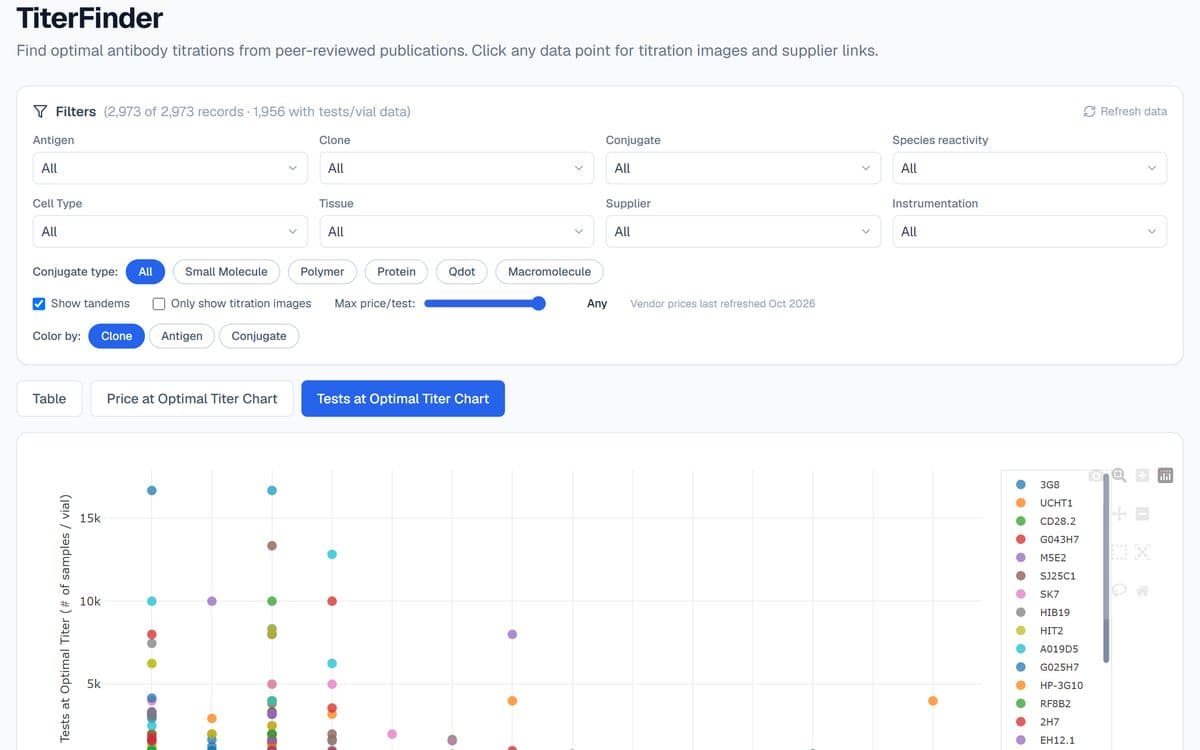Switch to the Table tab
The image size is (1200, 750).
(49, 398)
